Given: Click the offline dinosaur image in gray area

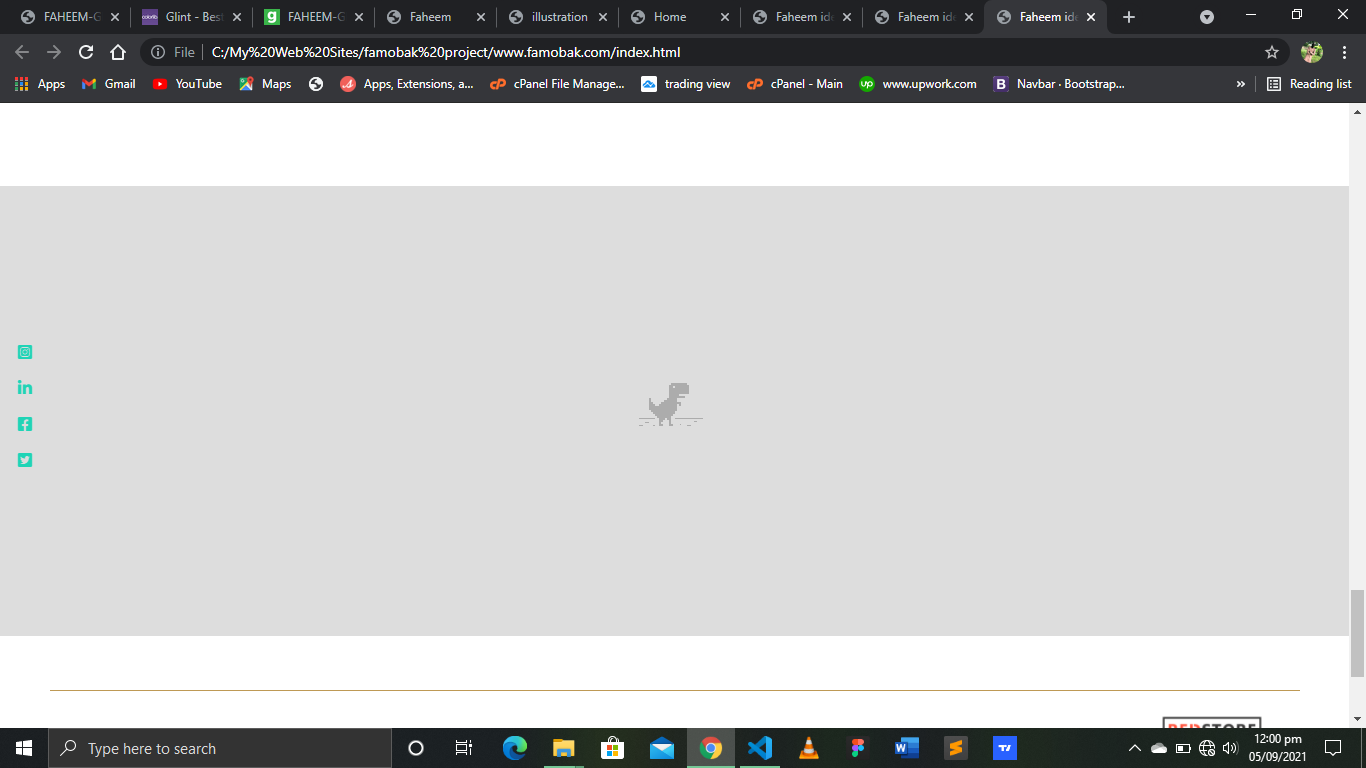Looking at the screenshot, I should (x=670, y=405).
